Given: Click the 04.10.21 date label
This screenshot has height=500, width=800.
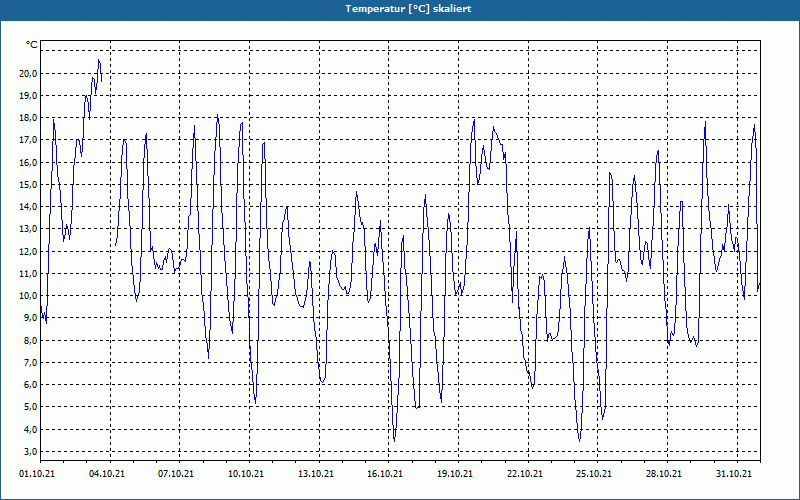Looking at the screenshot, I should point(107,474).
